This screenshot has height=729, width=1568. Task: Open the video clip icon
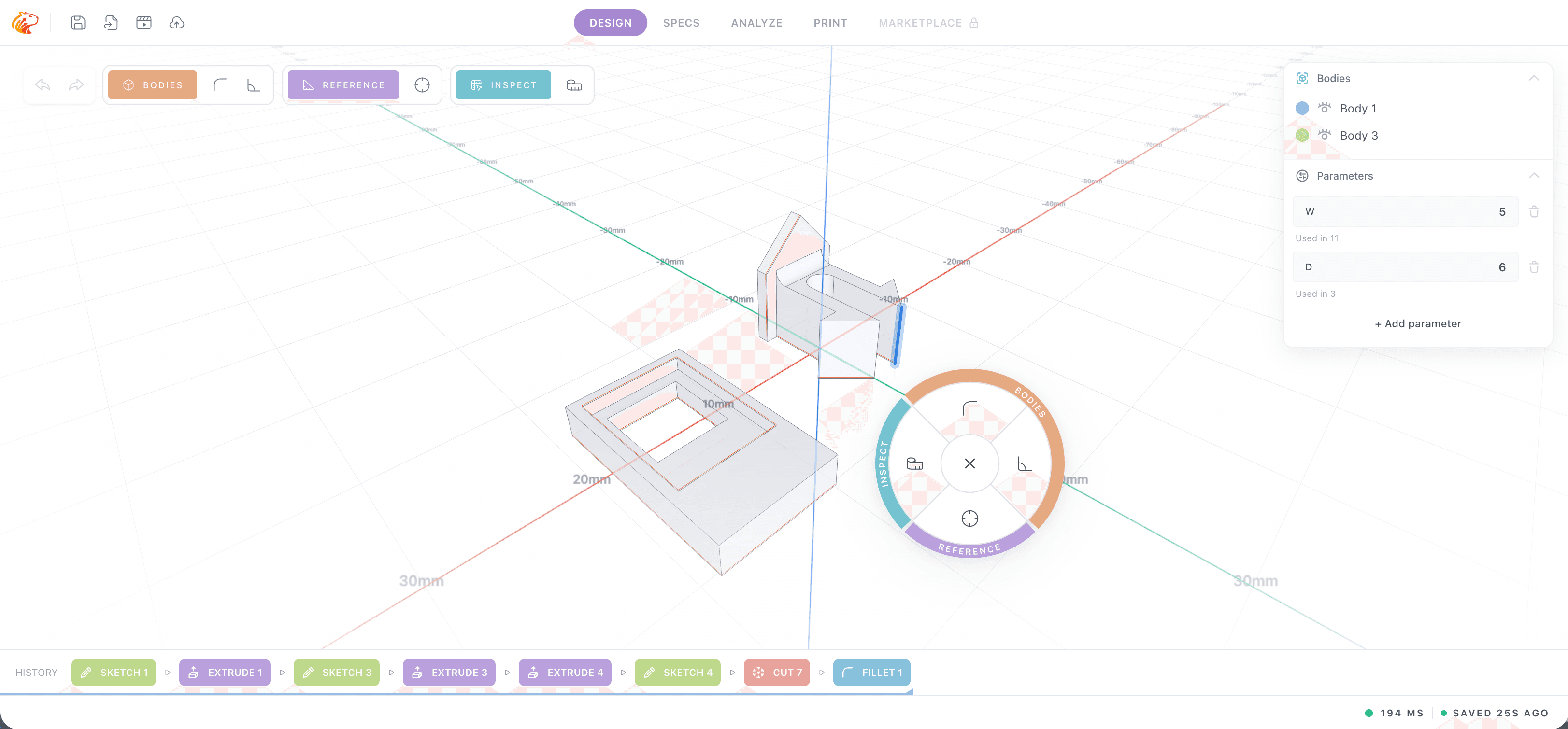(143, 23)
